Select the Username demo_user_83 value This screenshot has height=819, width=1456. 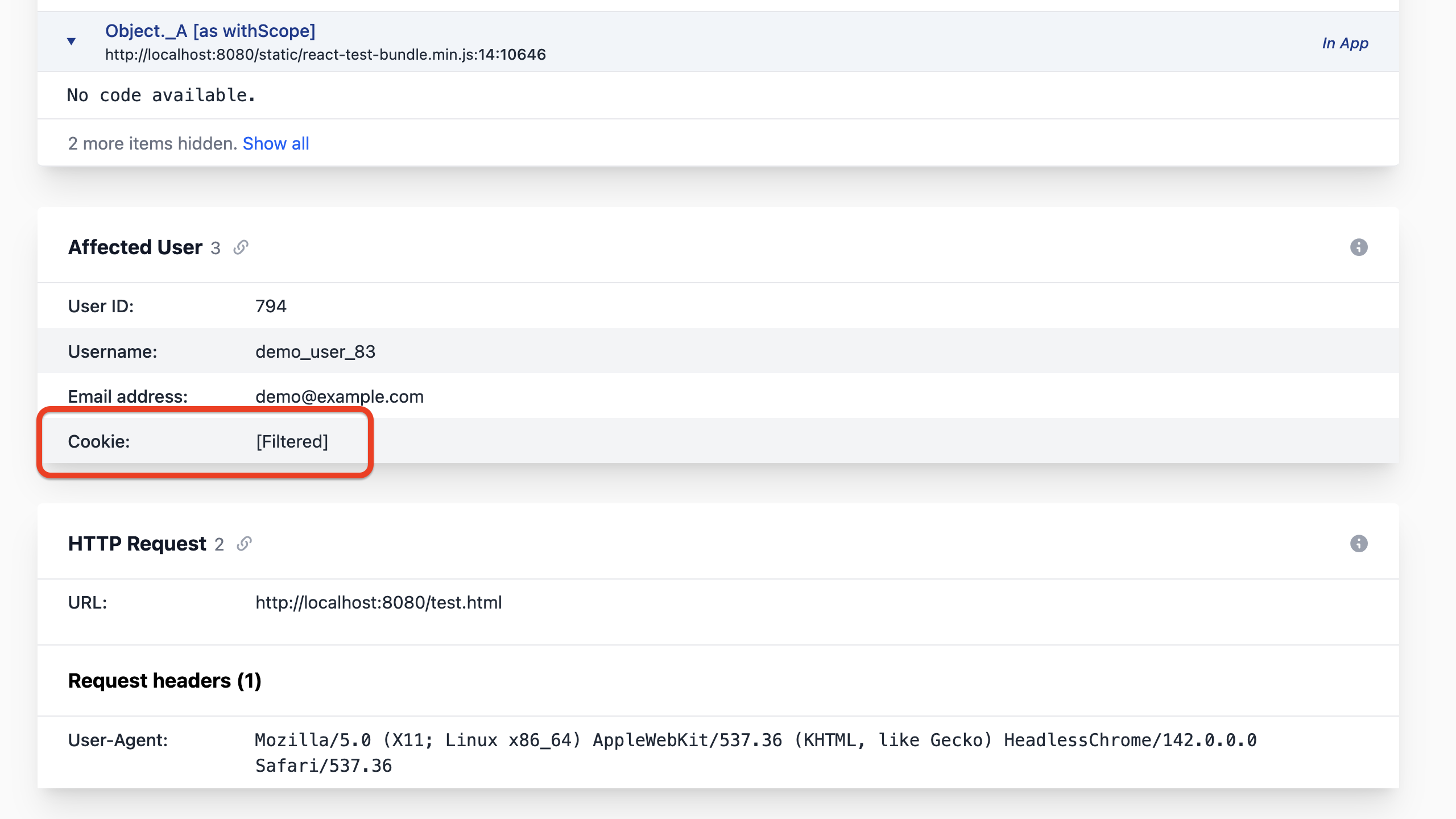tap(316, 351)
